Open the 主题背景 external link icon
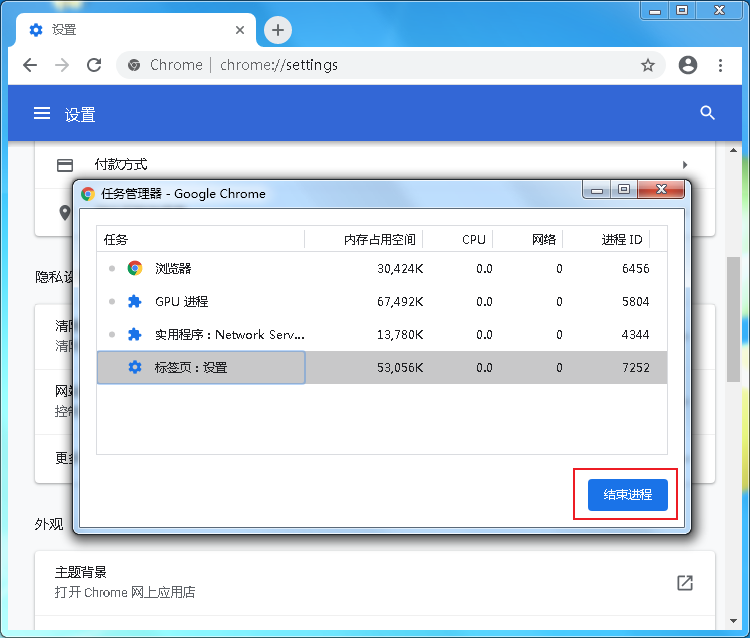 tap(685, 583)
